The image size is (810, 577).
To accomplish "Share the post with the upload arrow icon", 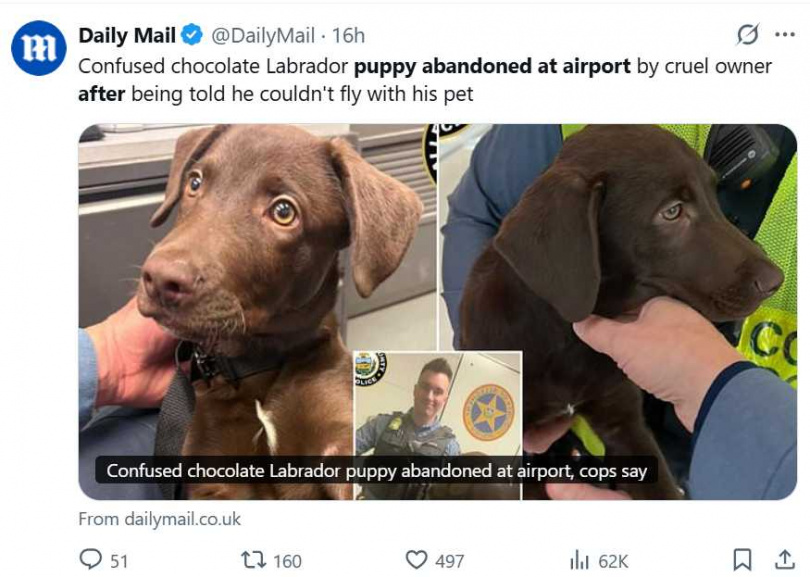I will pyautogui.click(x=786, y=559).
